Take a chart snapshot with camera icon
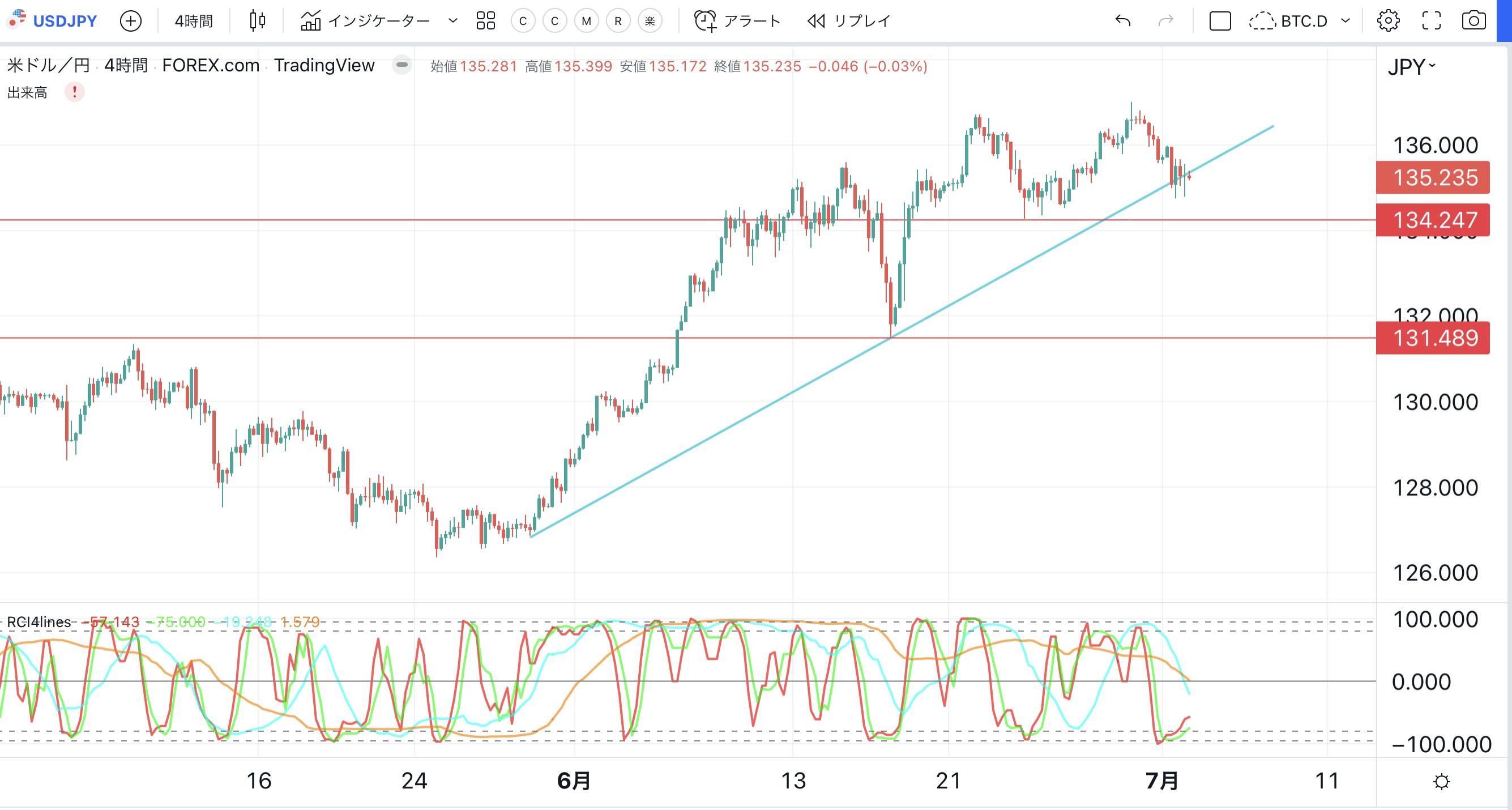This screenshot has width=1512, height=810. coord(1474,21)
